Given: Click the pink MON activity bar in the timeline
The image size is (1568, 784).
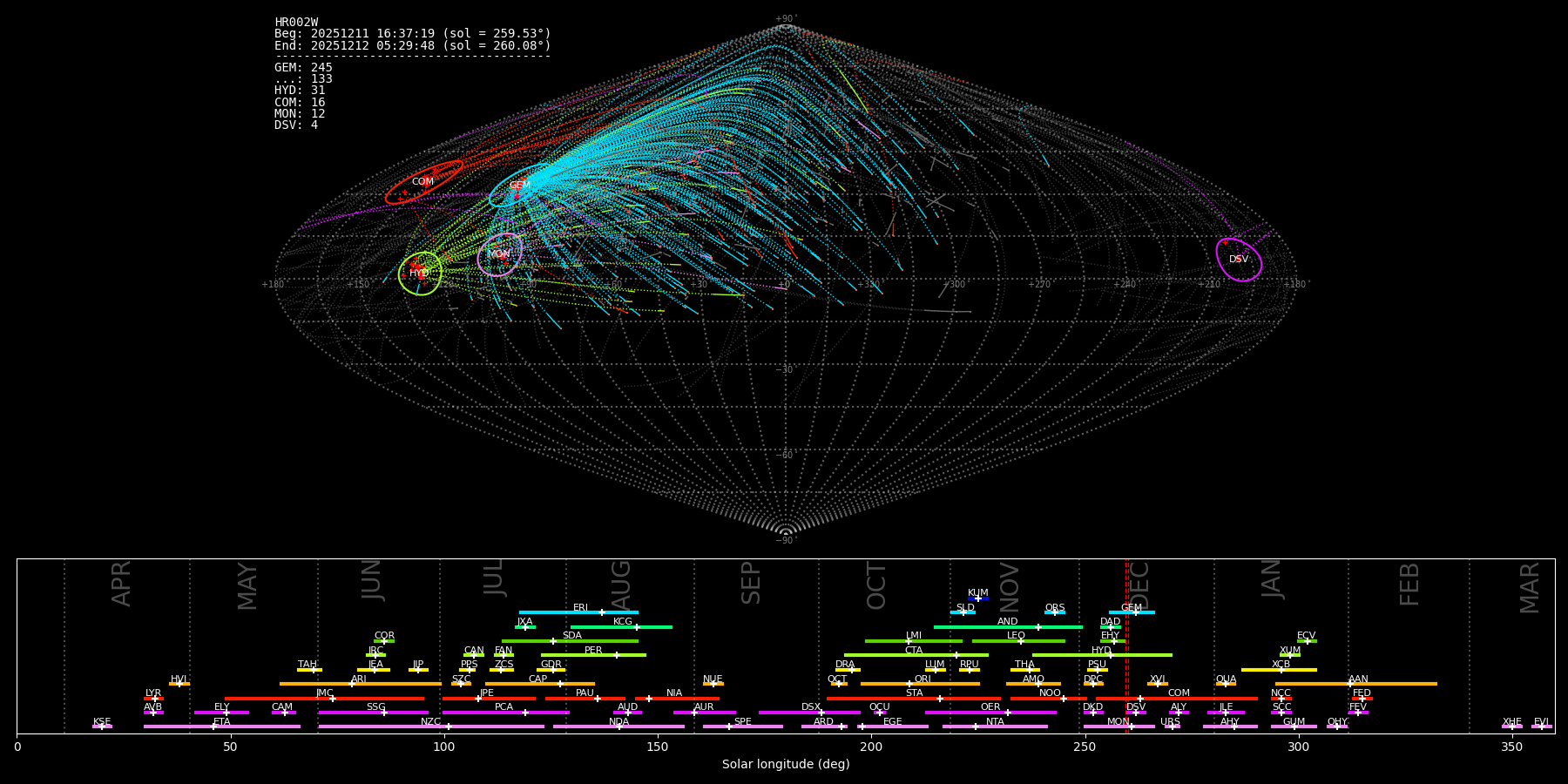Looking at the screenshot, I should coord(1119,727).
